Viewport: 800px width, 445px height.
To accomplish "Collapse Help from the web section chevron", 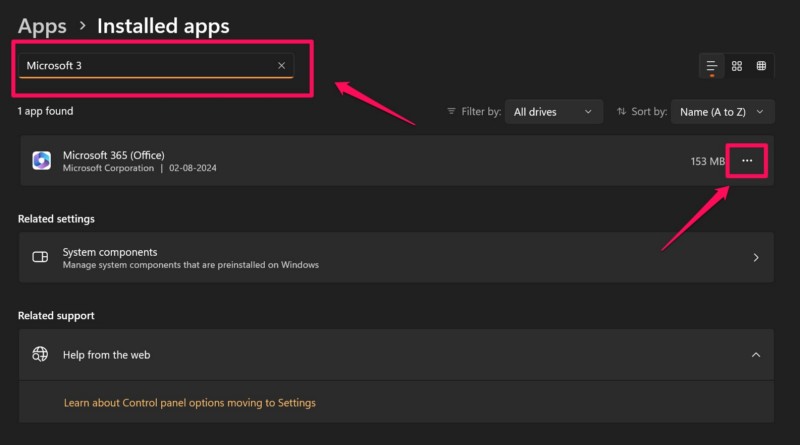I will (756, 354).
